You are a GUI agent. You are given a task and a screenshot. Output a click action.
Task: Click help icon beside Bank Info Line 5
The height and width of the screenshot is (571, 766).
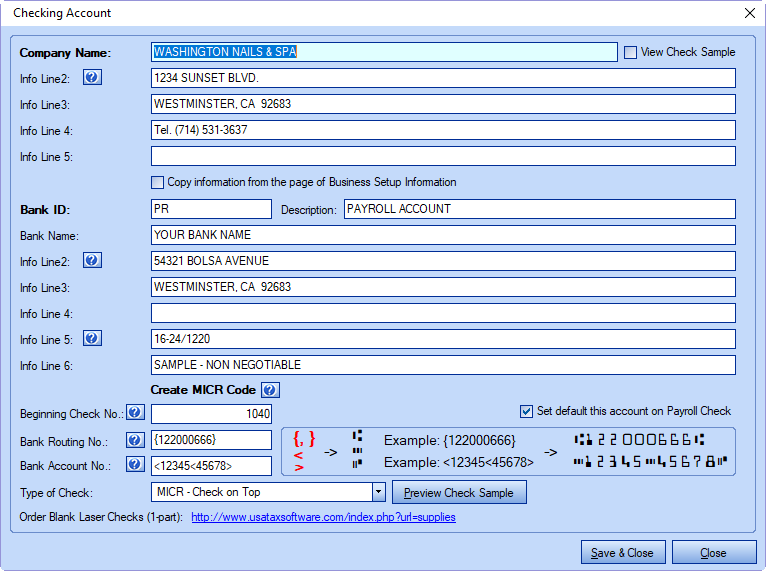pos(91,339)
